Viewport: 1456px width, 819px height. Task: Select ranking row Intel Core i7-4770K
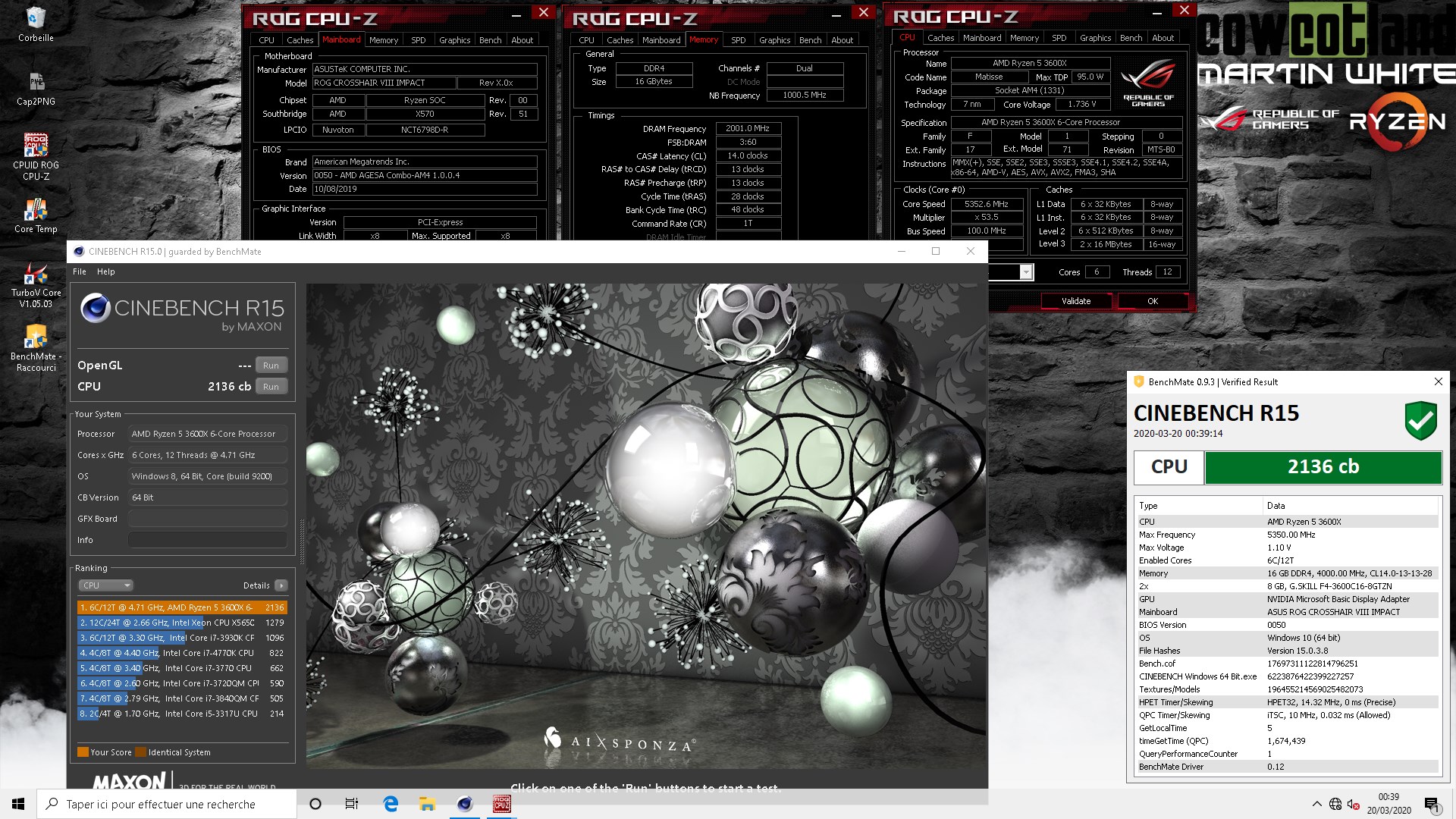tap(182, 653)
